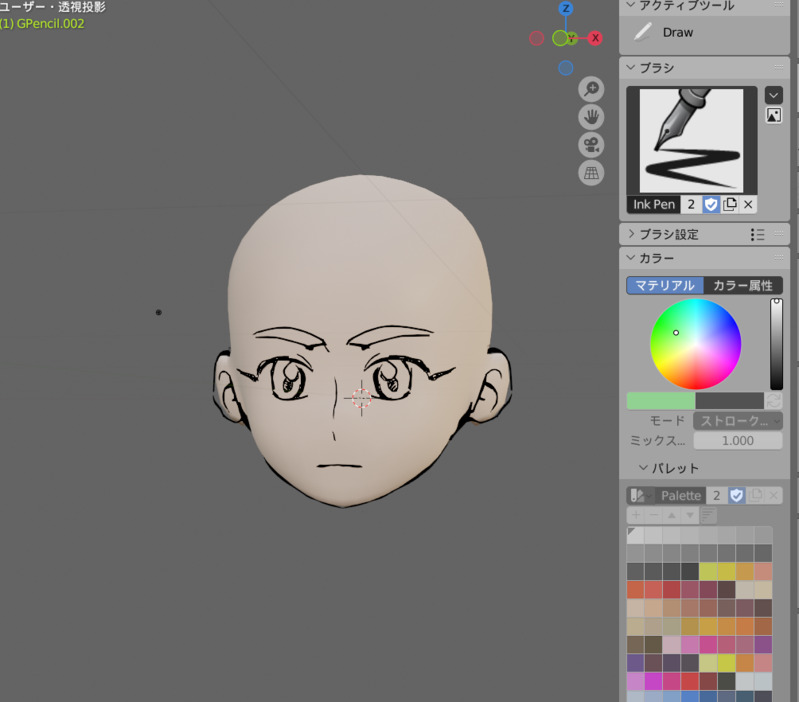Click the dark gray secondary color swatch

pos(729,401)
